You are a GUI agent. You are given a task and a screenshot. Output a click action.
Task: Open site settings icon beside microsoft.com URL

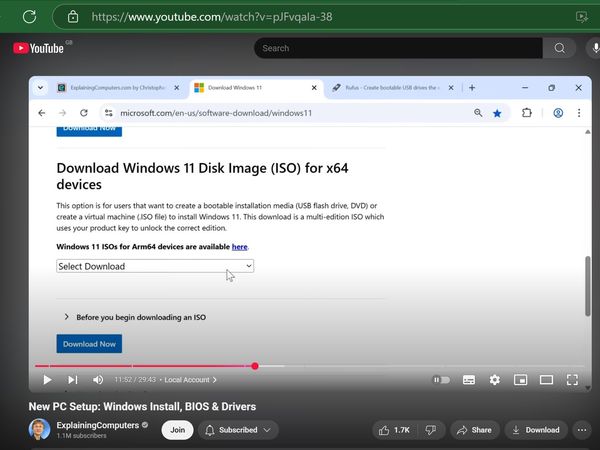109,113
